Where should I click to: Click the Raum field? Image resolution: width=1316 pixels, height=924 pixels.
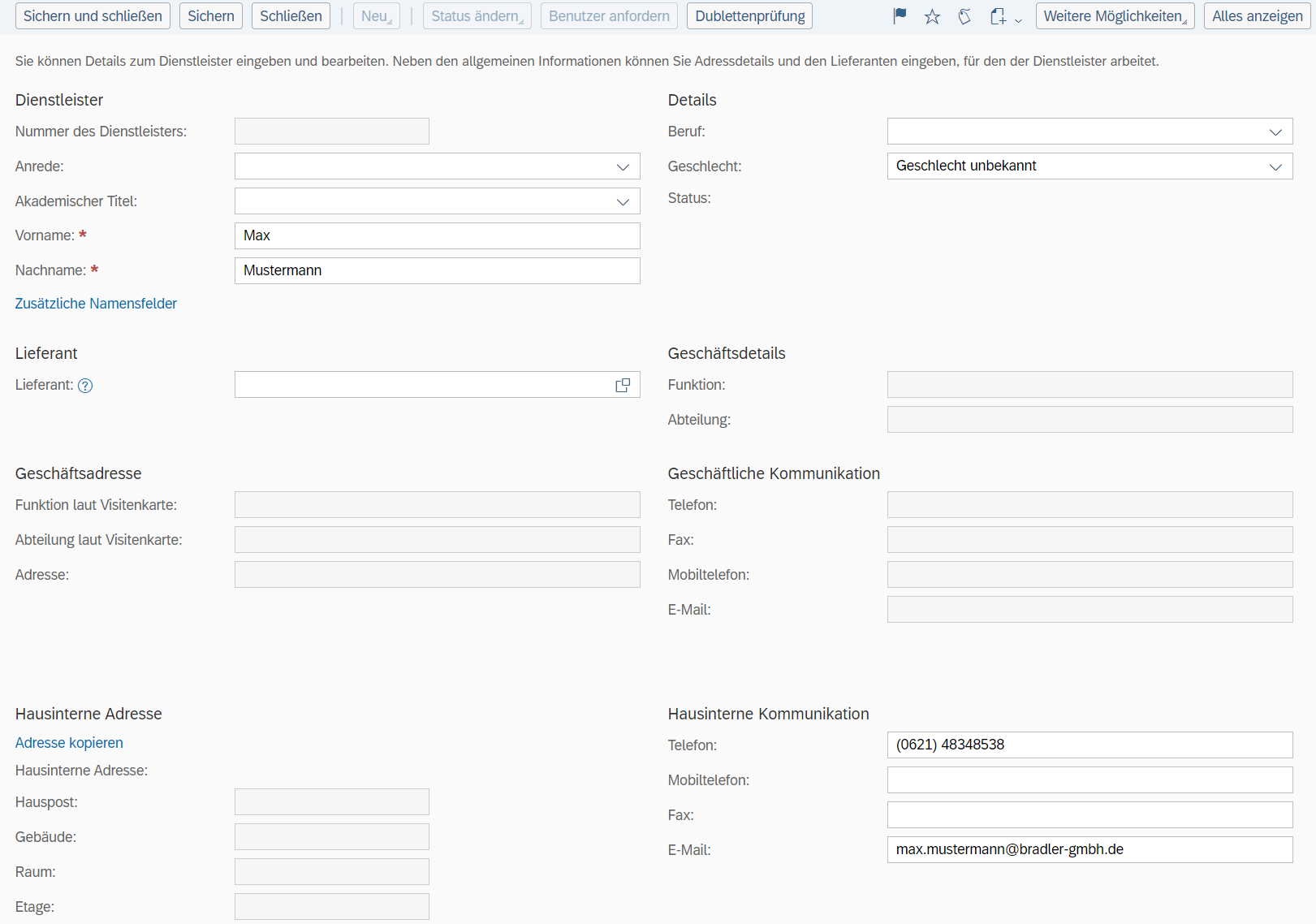332,872
